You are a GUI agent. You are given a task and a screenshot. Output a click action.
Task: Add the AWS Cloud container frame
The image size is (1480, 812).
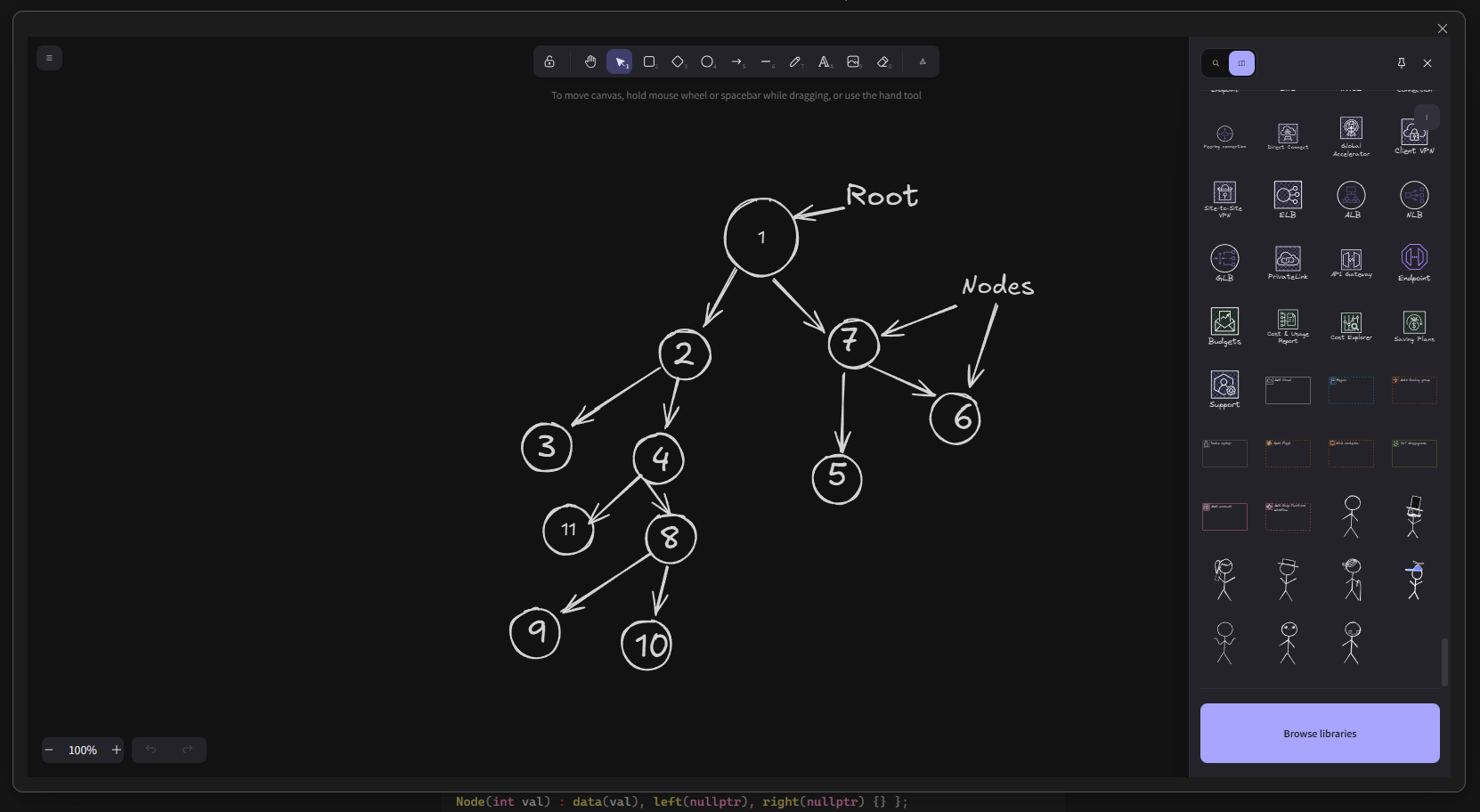[1288, 389]
